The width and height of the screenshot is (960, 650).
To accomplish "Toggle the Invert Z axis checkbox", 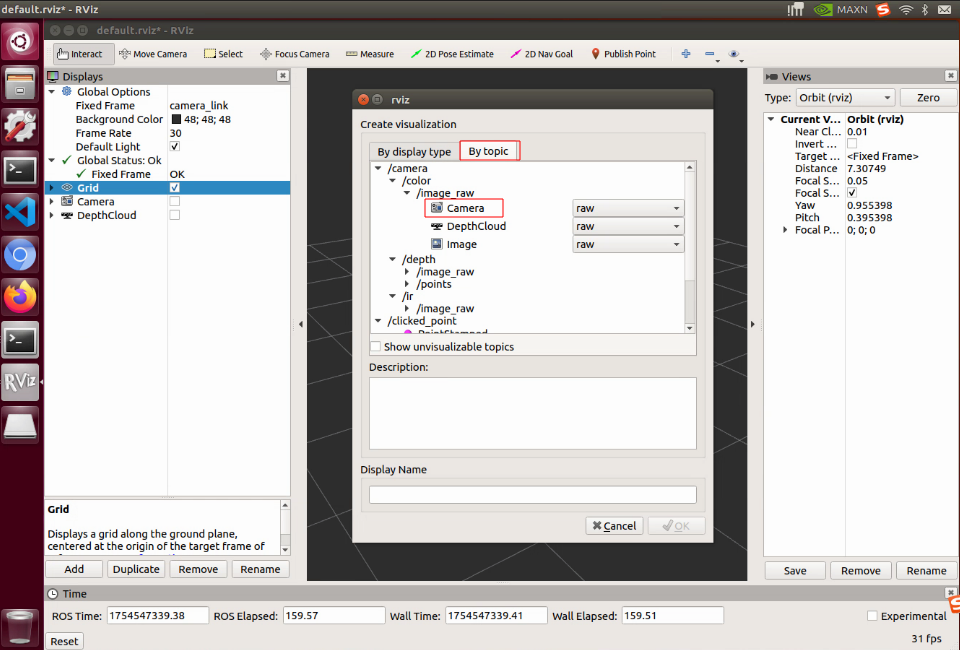I will pos(852,144).
